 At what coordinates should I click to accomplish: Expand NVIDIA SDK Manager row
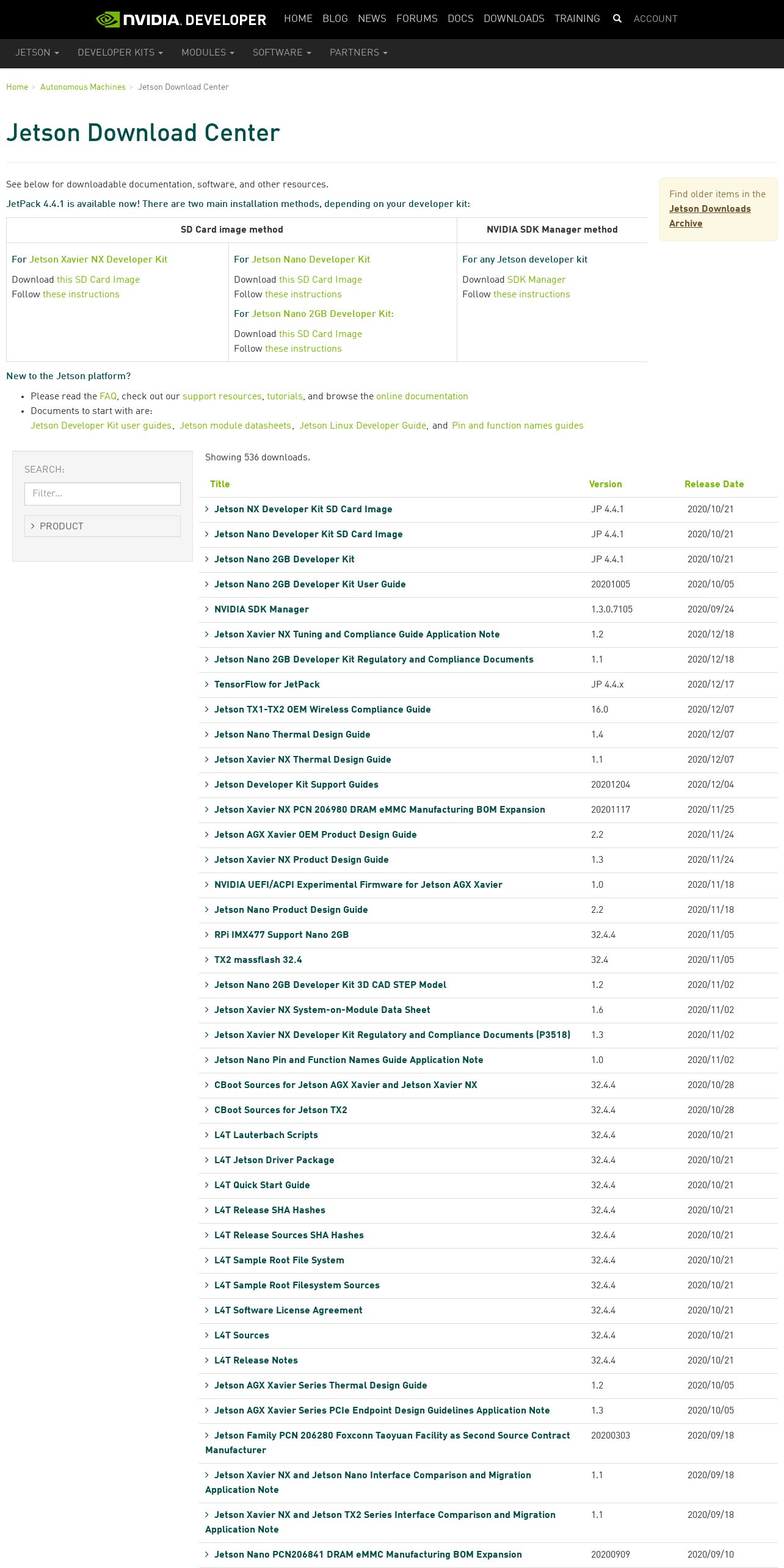[x=261, y=609]
